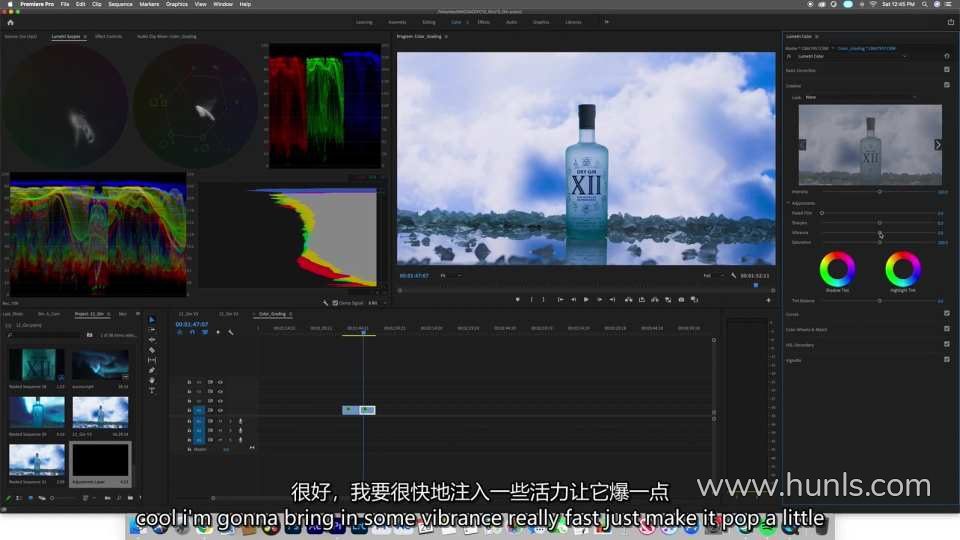Viewport: 960px width, 540px height.
Task: Toggle the top video track eye visibility
Action: [x=220, y=382]
